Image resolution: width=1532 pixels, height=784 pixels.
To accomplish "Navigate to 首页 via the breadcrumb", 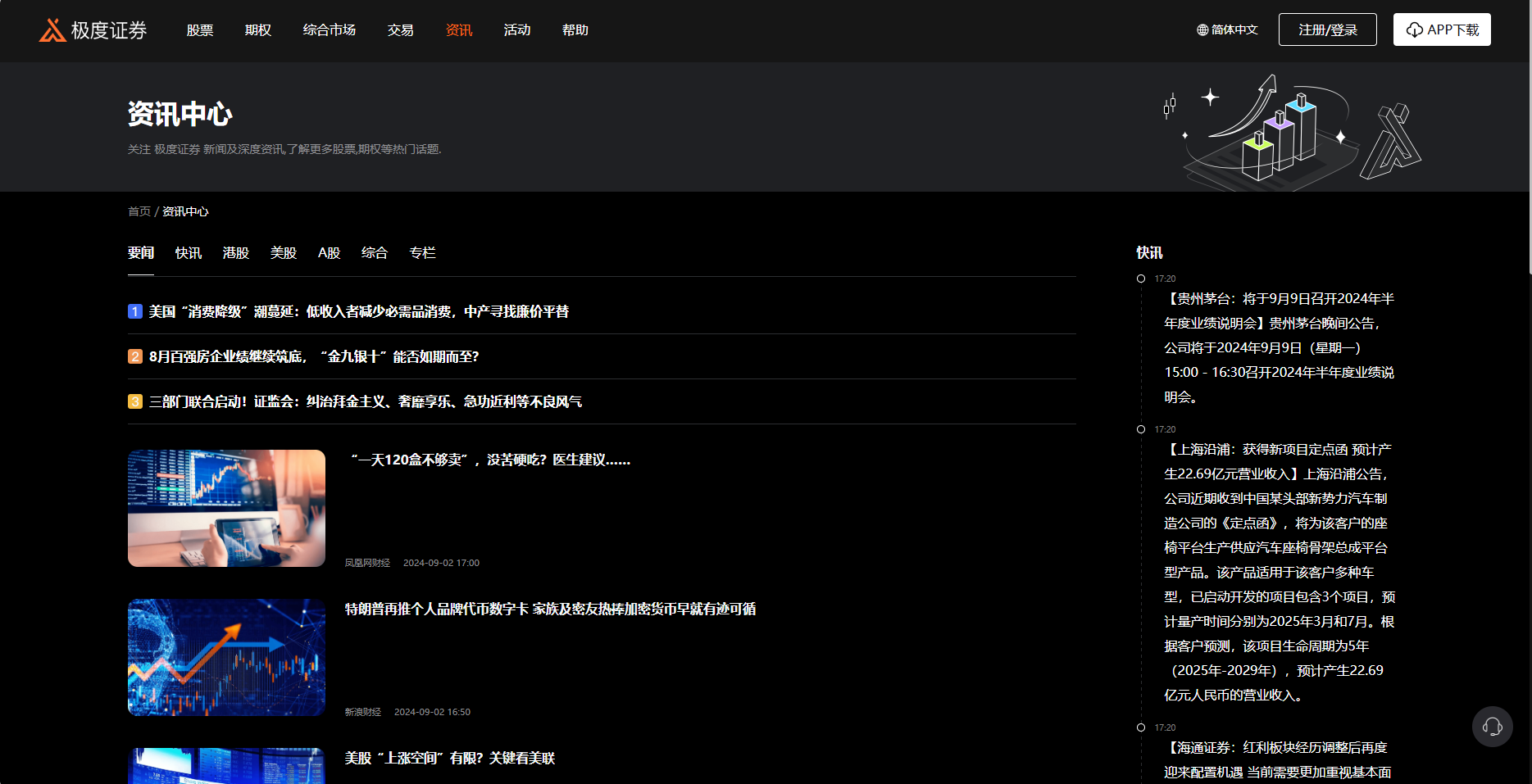I will pyautogui.click(x=139, y=211).
